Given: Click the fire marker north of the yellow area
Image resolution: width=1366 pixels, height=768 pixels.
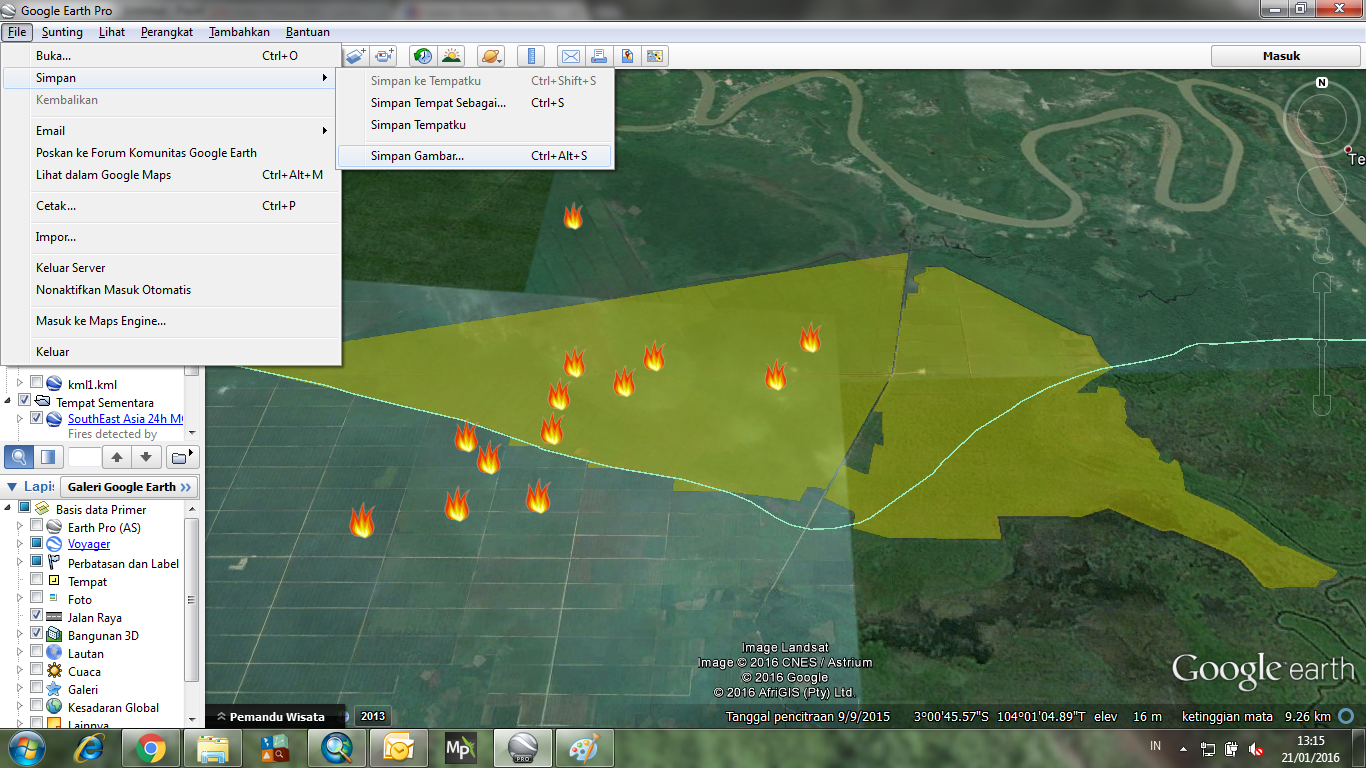Looking at the screenshot, I should (573, 216).
